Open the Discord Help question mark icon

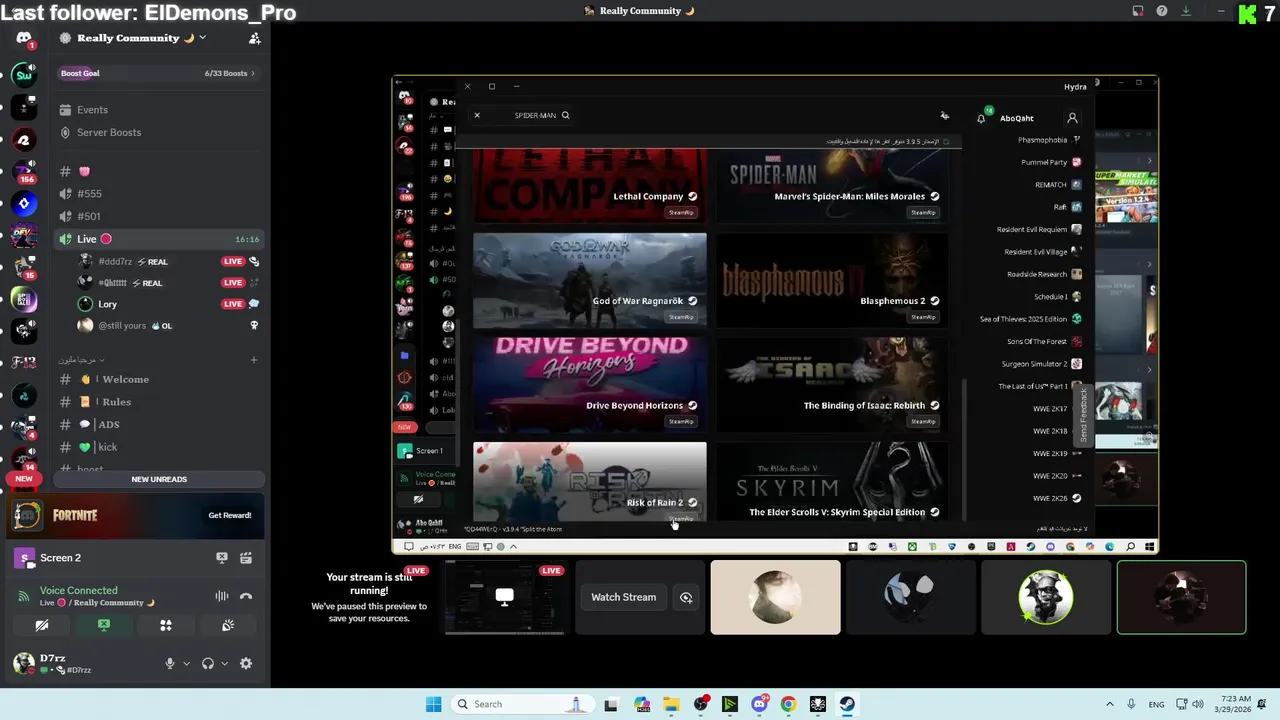[1162, 11]
